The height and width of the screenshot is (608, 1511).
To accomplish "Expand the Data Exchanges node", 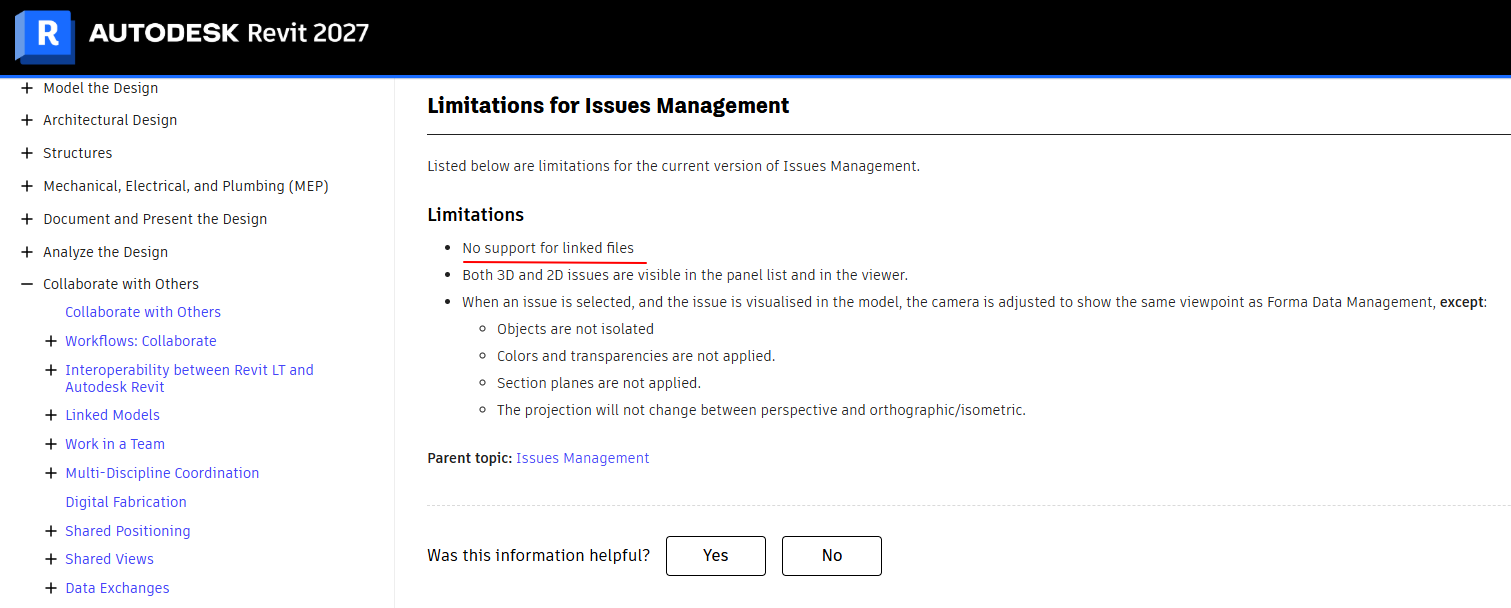I will 51,588.
